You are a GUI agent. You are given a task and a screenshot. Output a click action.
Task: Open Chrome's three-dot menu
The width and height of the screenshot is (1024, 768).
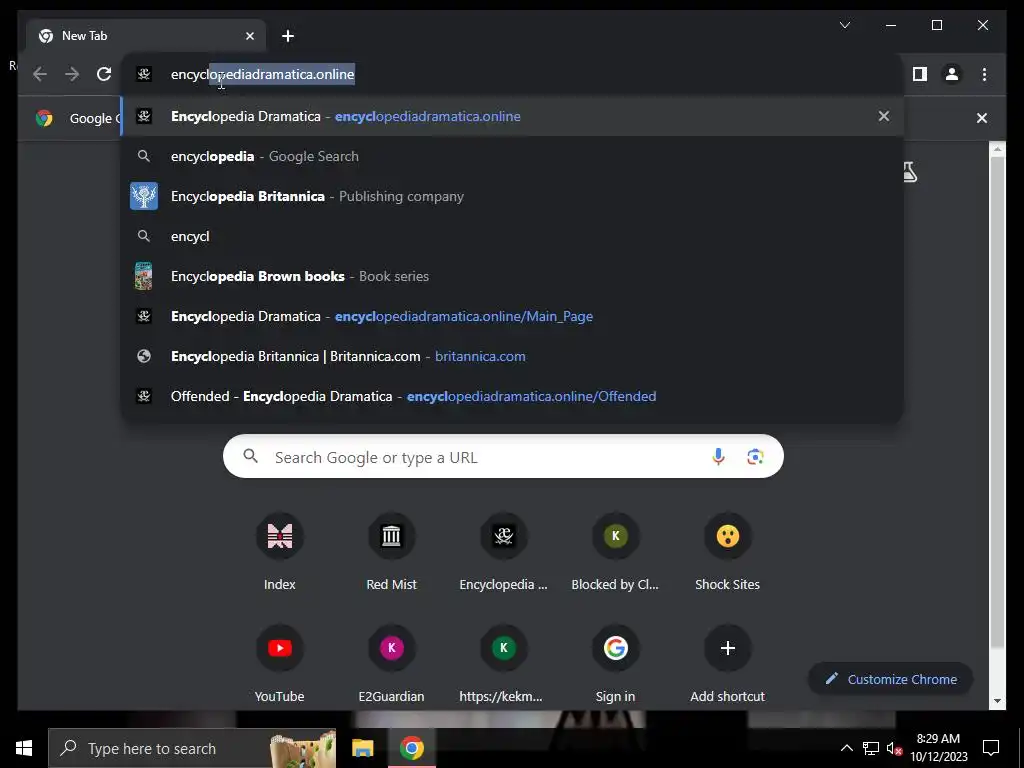[x=984, y=74]
